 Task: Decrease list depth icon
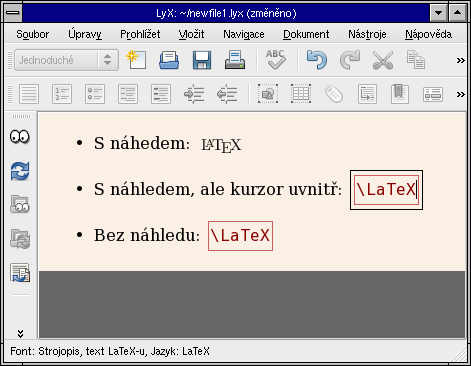point(227,94)
